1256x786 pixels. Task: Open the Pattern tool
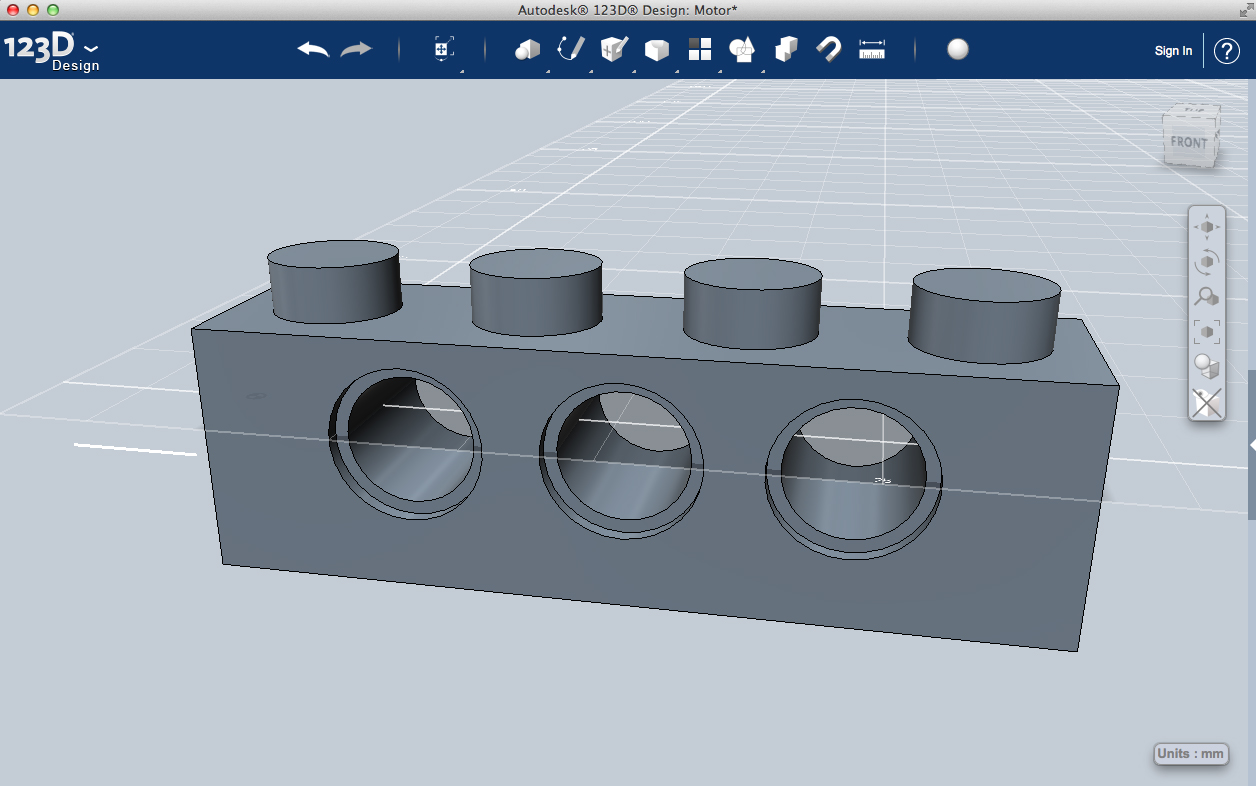point(700,48)
